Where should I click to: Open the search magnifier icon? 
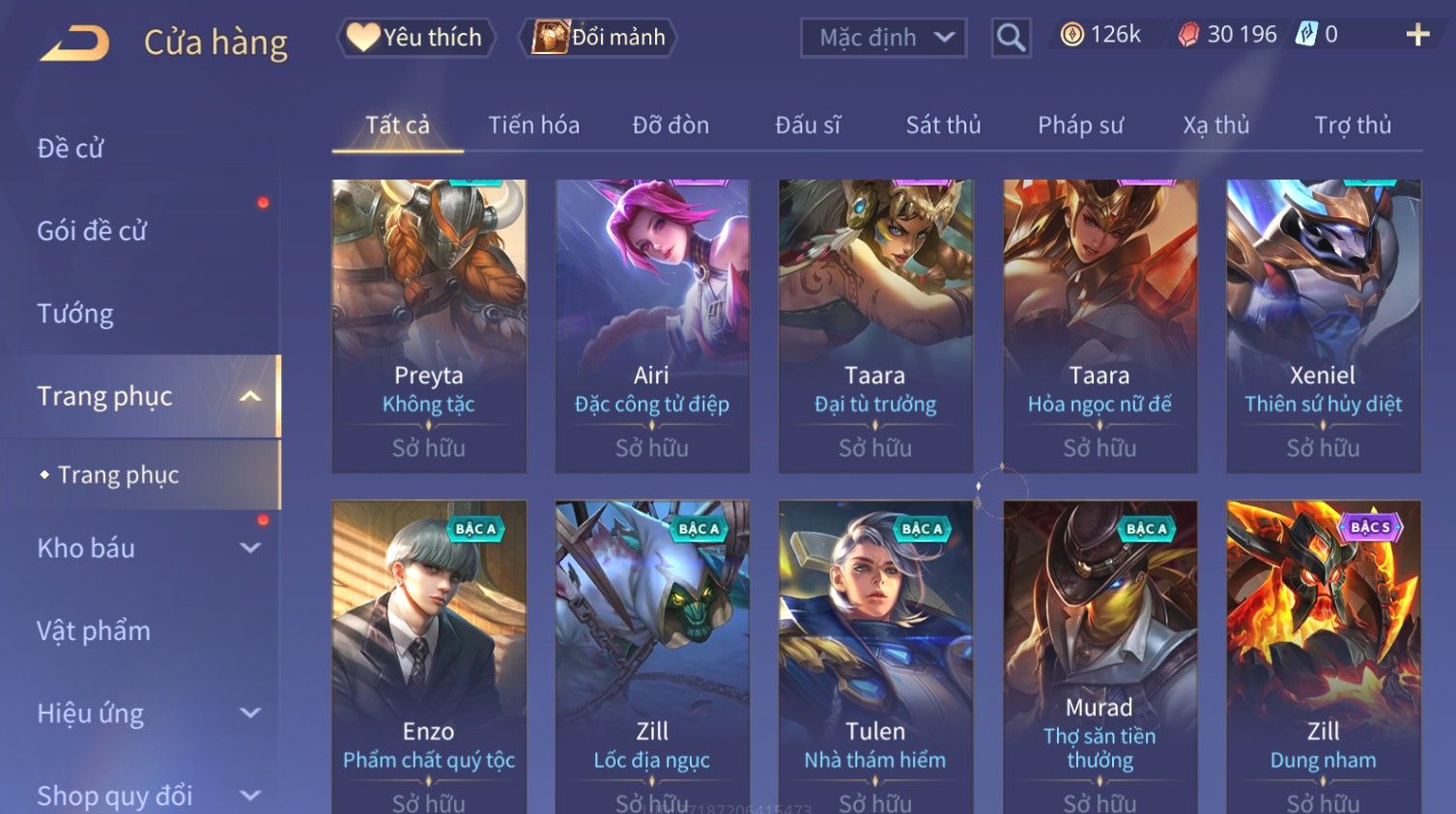pyautogui.click(x=1011, y=38)
